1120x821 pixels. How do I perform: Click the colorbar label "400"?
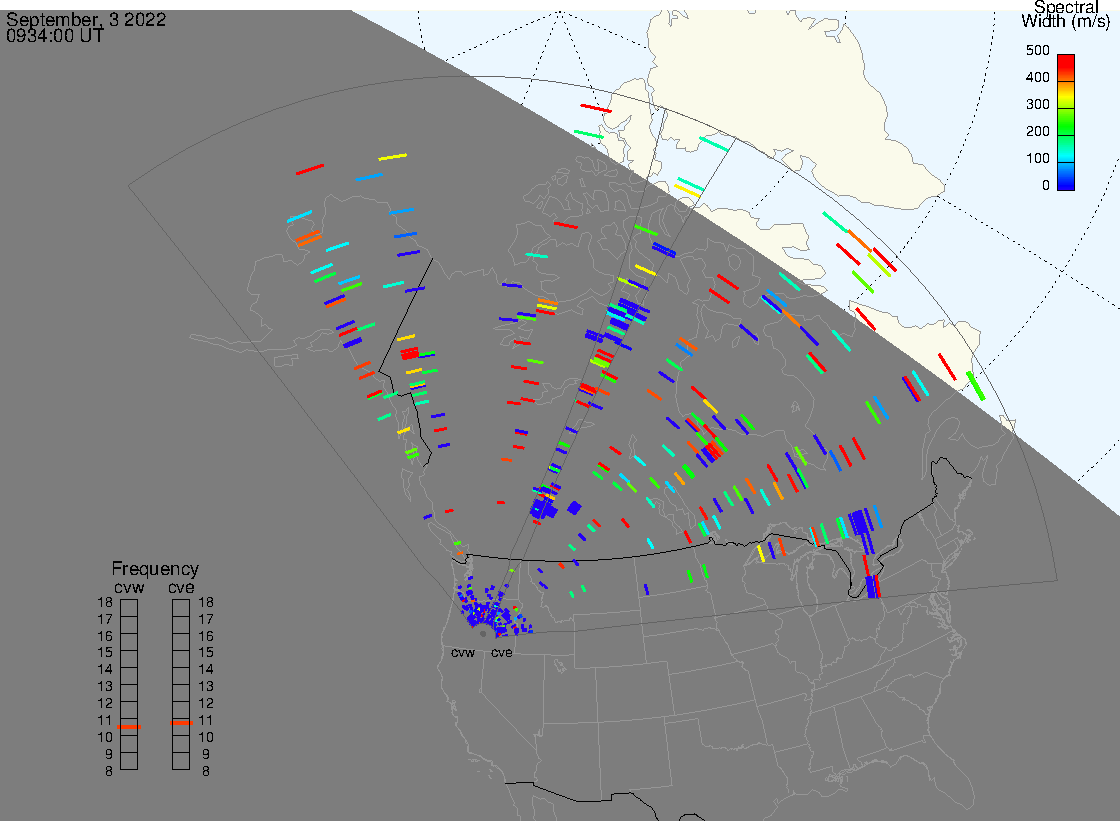[x=1037, y=77]
